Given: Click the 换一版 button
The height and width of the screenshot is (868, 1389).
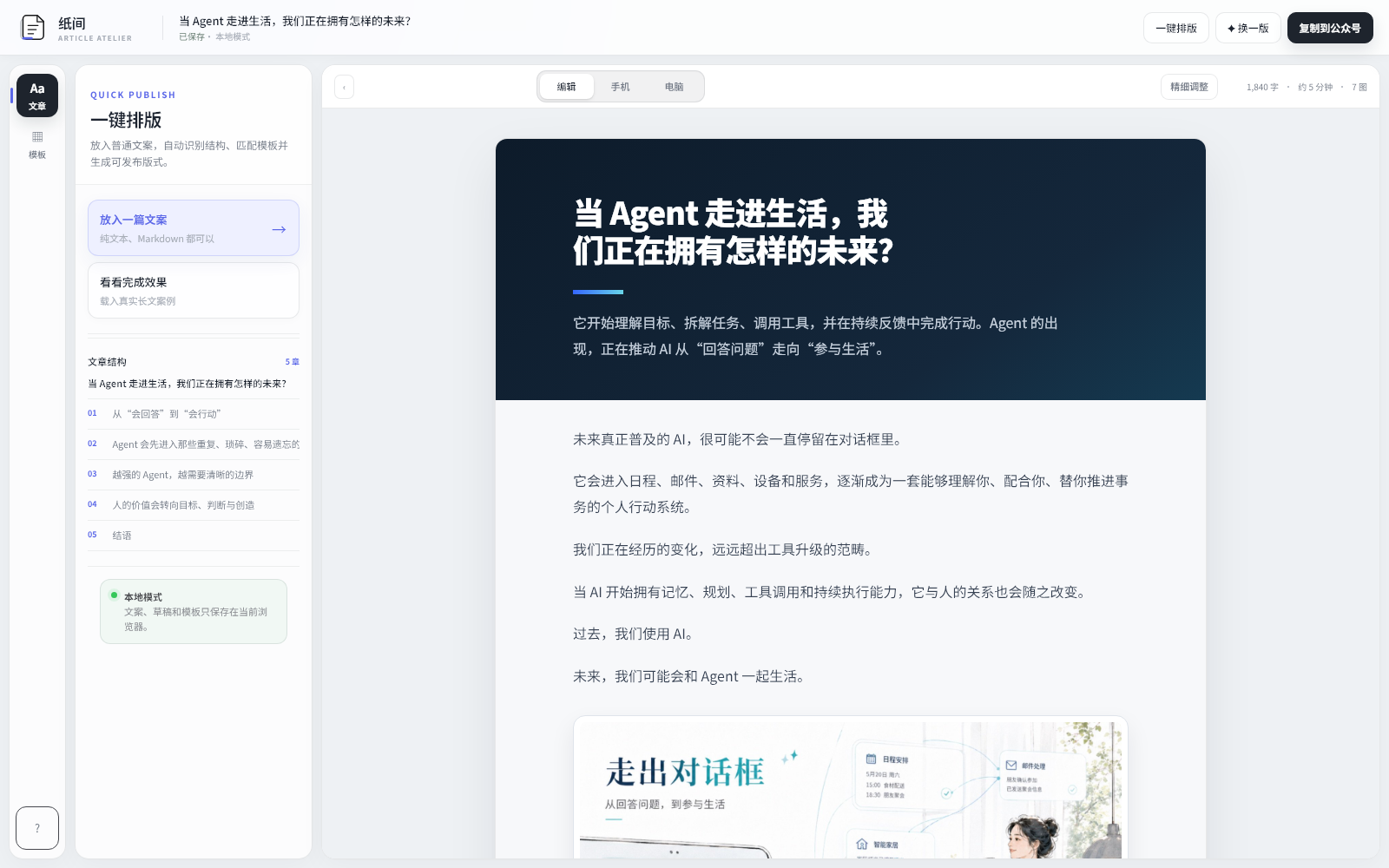Looking at the screenshot, I should click(1248, 28).
